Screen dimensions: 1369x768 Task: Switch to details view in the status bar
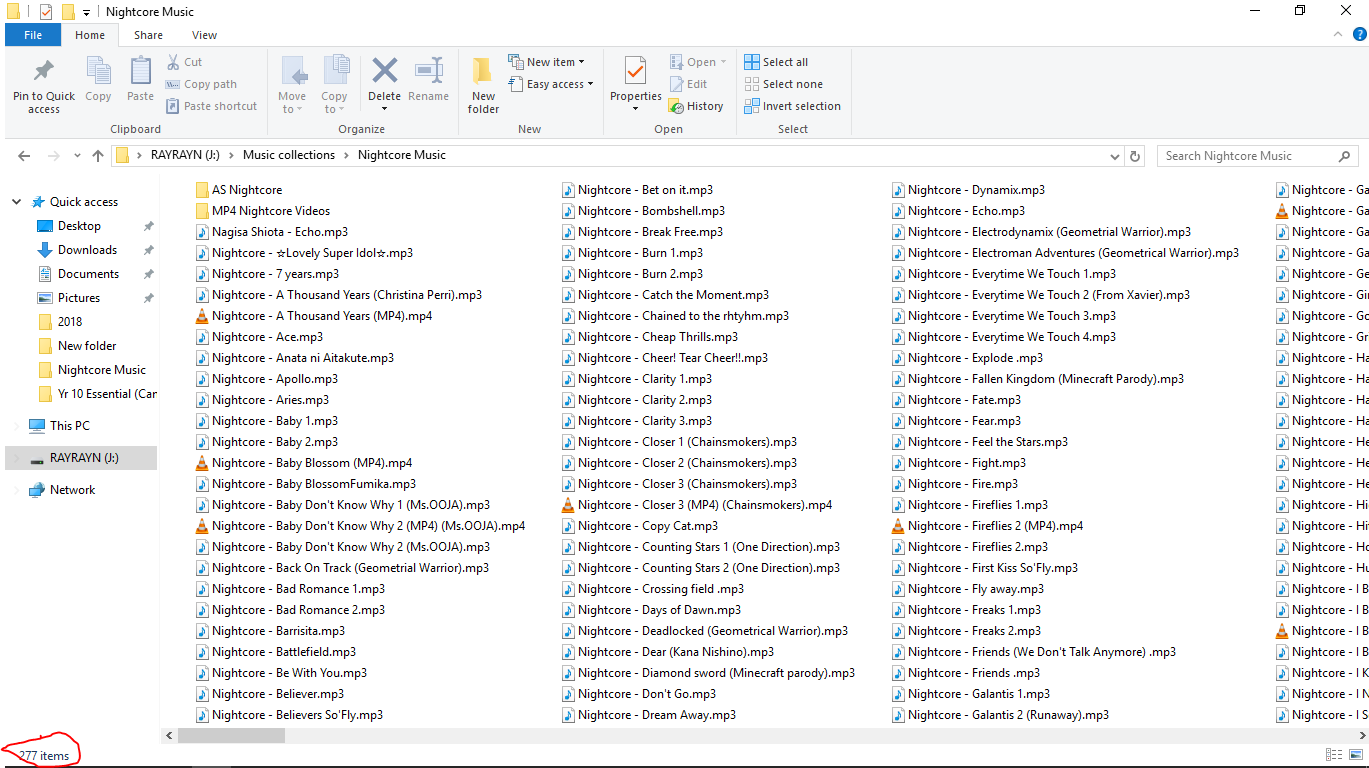[x=1333, y=755]
